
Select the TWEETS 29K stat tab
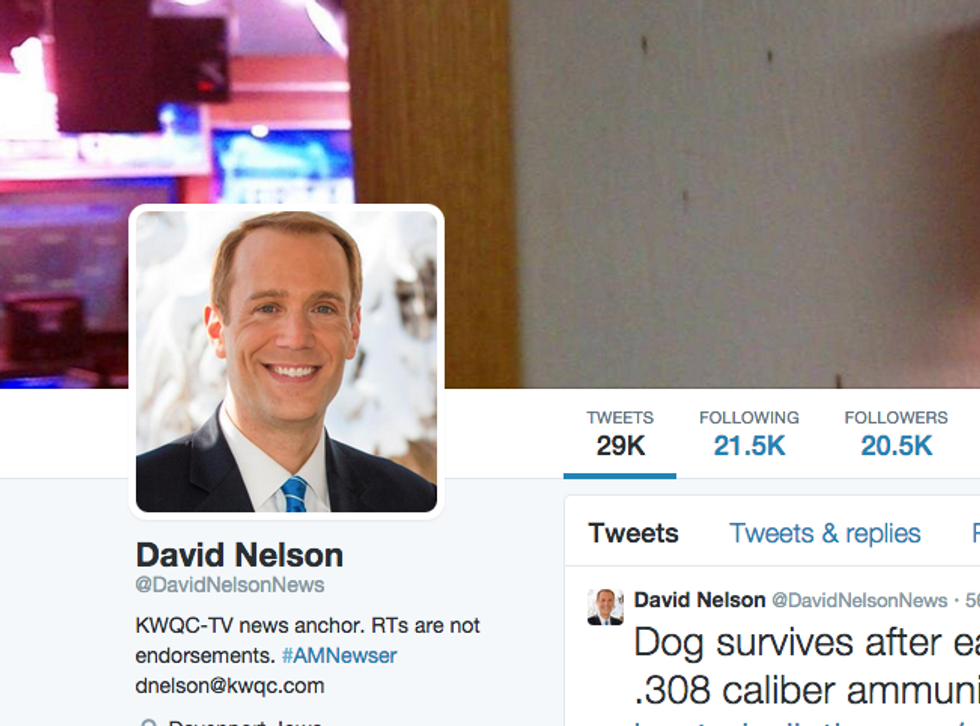(620, 435)
